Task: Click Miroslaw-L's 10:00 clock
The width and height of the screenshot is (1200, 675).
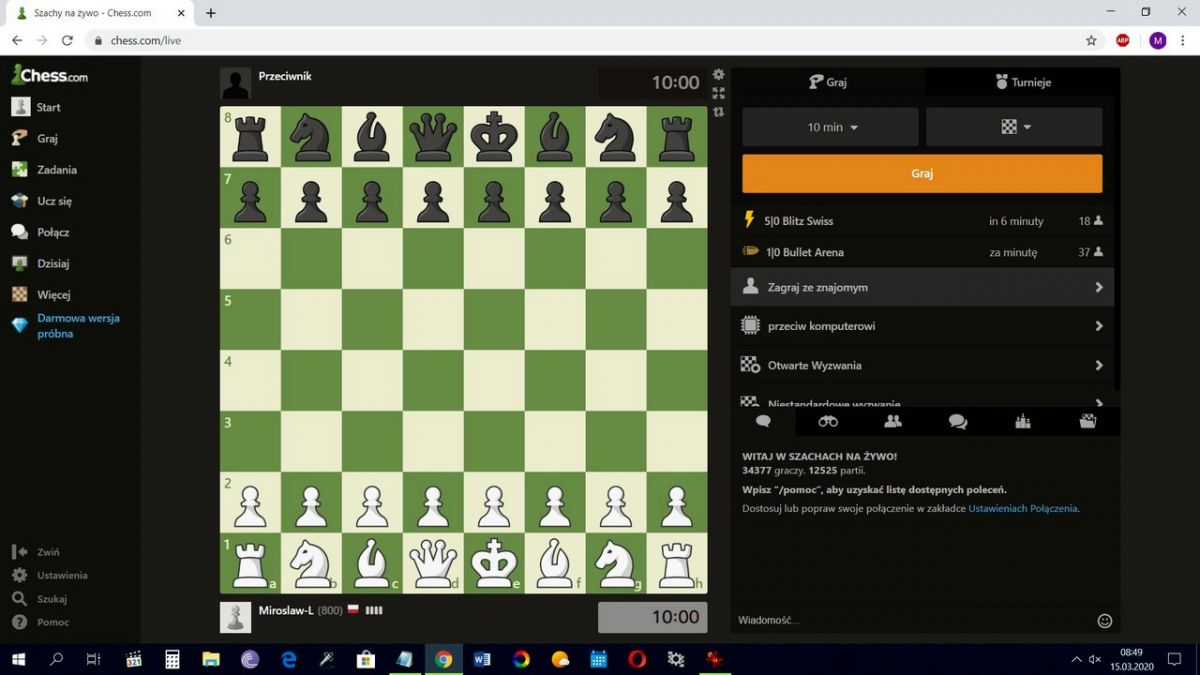Action: click(652, 617)
